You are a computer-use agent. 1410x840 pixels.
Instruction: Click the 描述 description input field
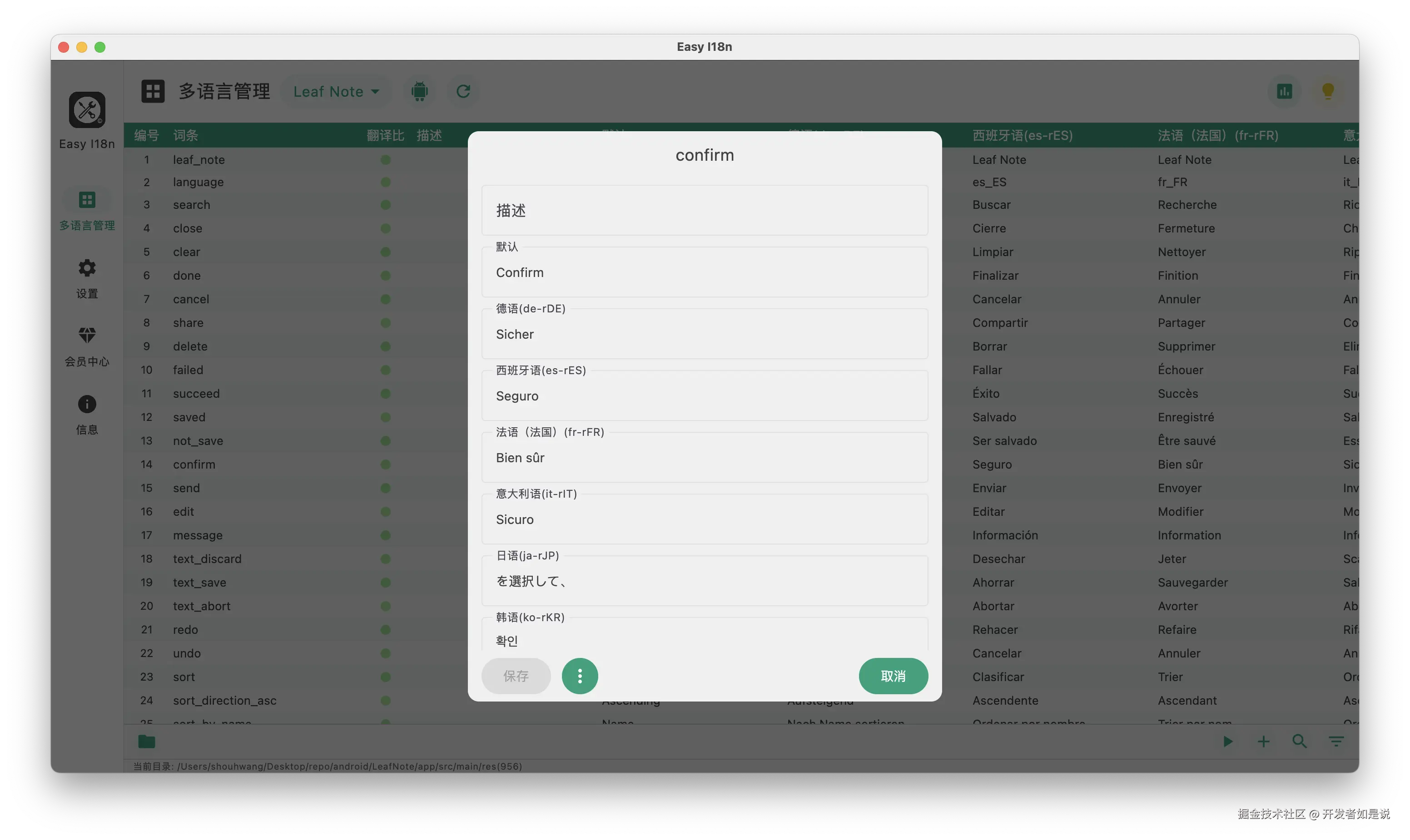704,210
